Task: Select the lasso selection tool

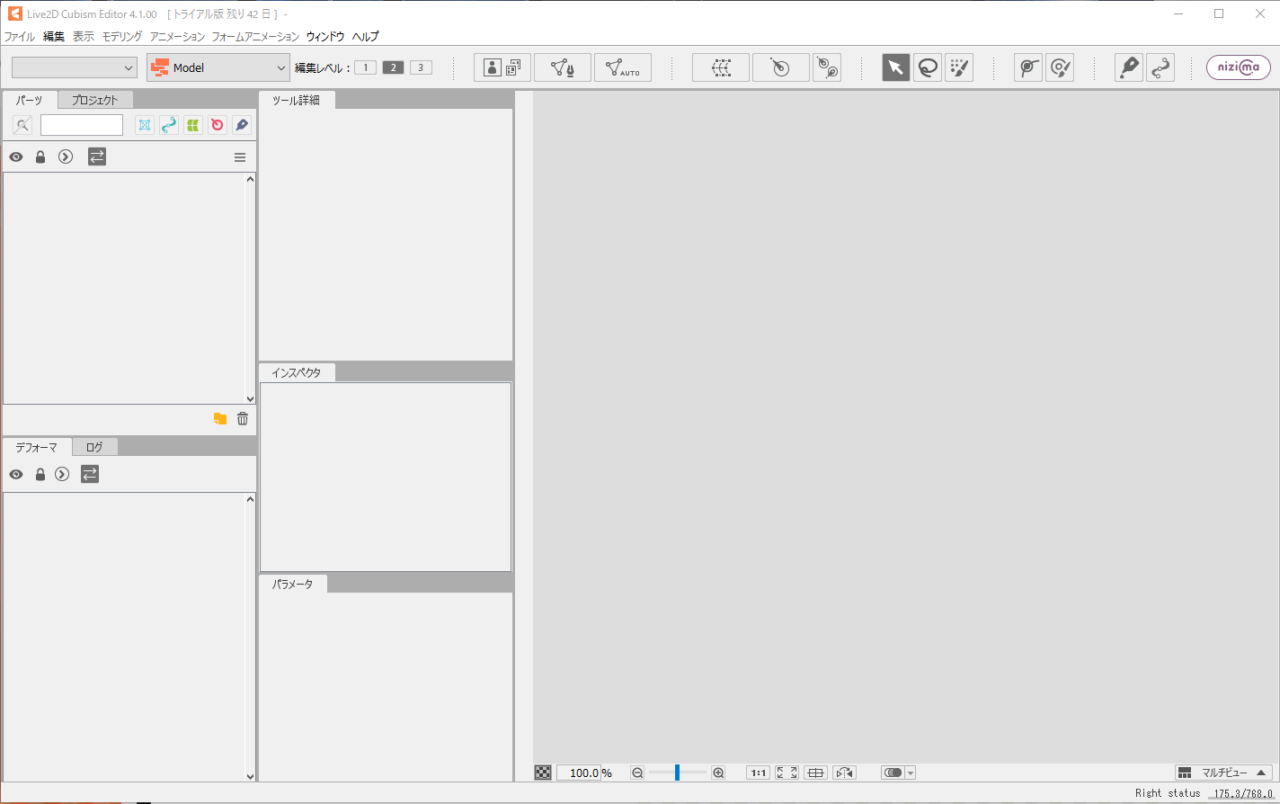Action: (x=927, y=67)
